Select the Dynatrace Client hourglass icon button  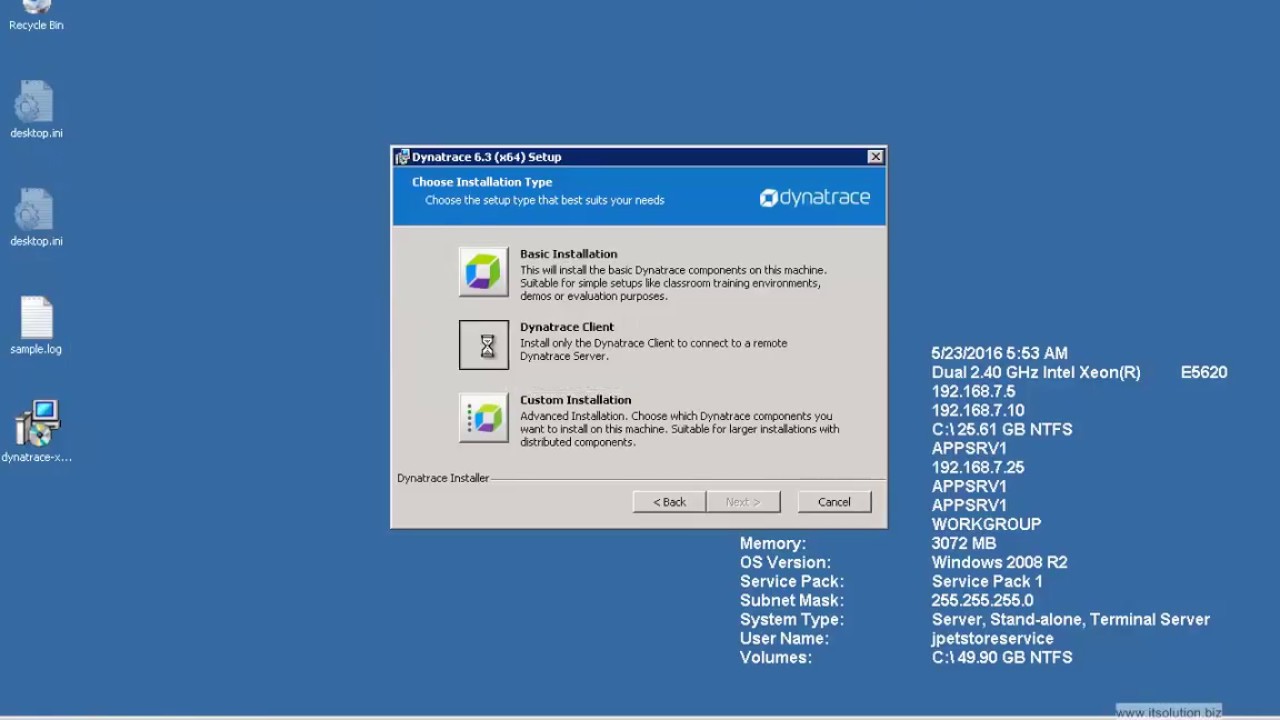pos(484,345)
